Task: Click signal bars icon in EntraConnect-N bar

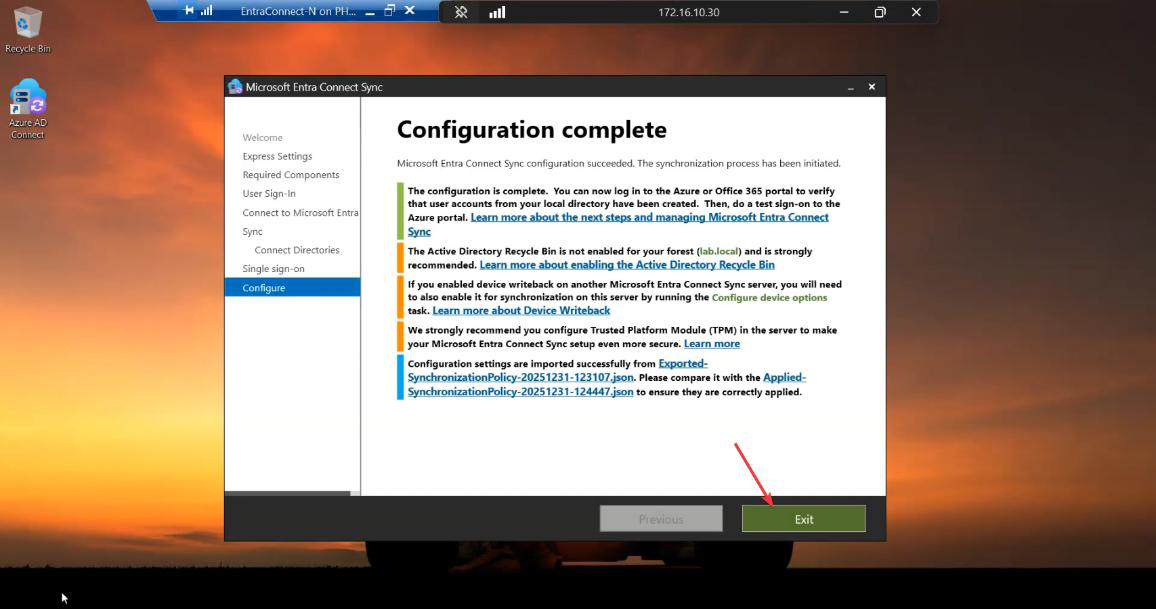Action: click(x=207, y=10)
